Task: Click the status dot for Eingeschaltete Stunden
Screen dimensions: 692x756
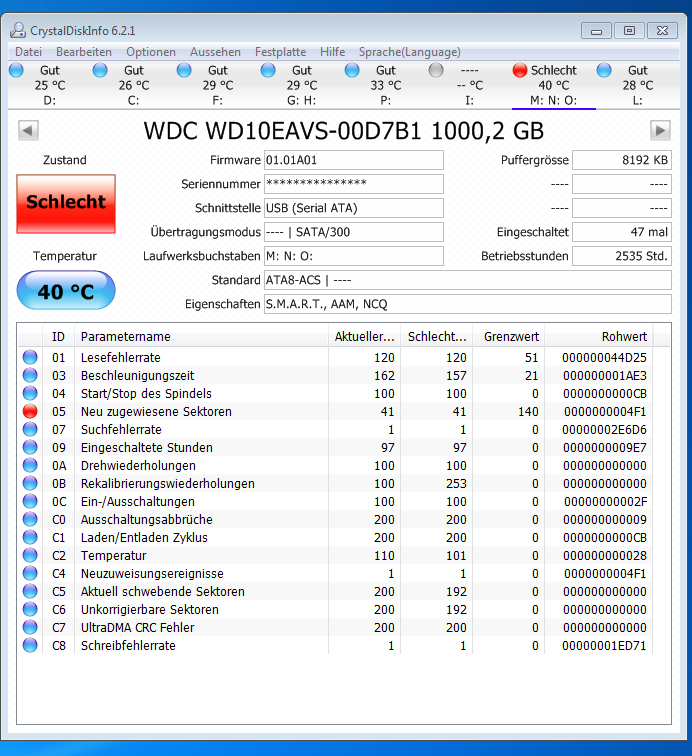Action: click(30, 447)
